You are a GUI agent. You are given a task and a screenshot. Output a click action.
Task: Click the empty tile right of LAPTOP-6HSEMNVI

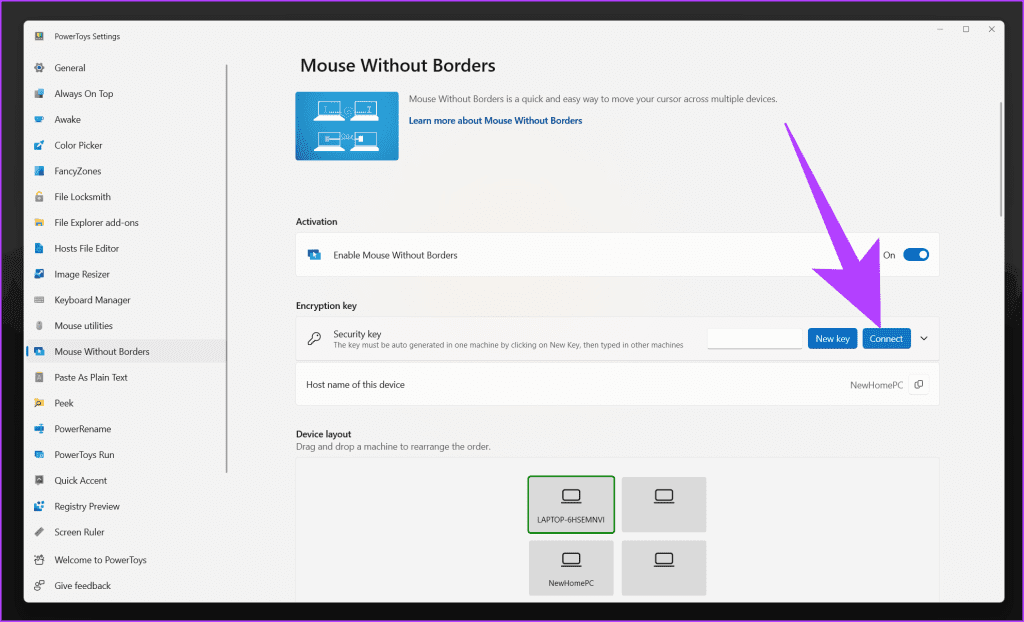(664, 504)
